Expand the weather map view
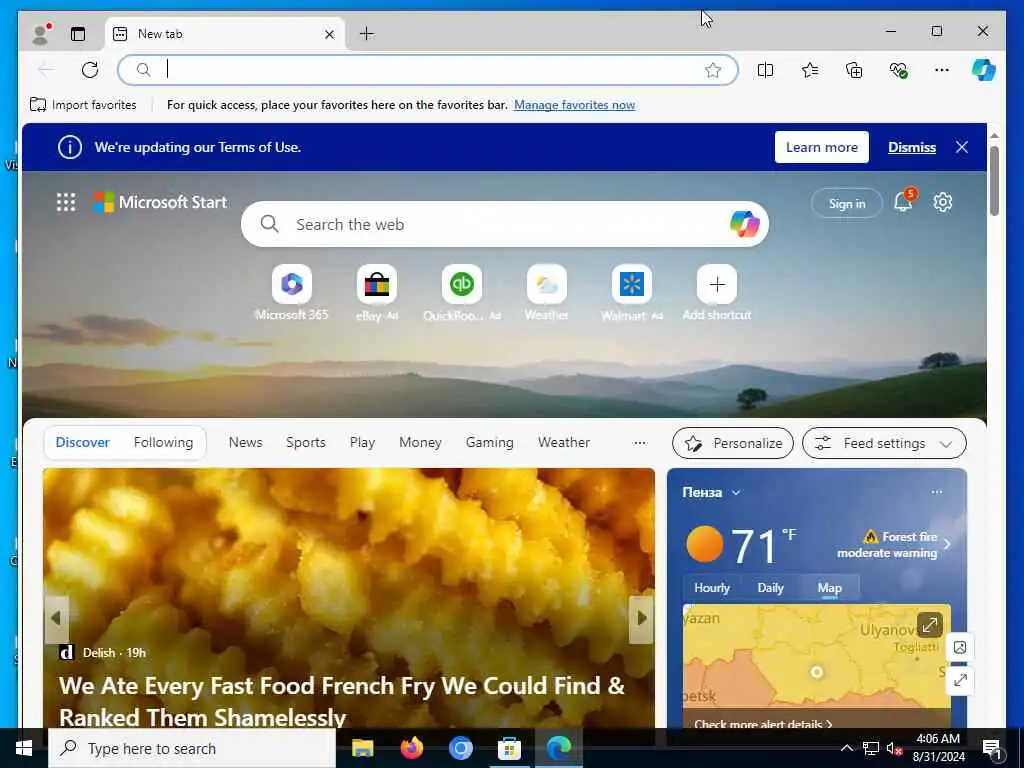Image resolution: width=1024 pixels, height=768 pixels. coord(929,625)
